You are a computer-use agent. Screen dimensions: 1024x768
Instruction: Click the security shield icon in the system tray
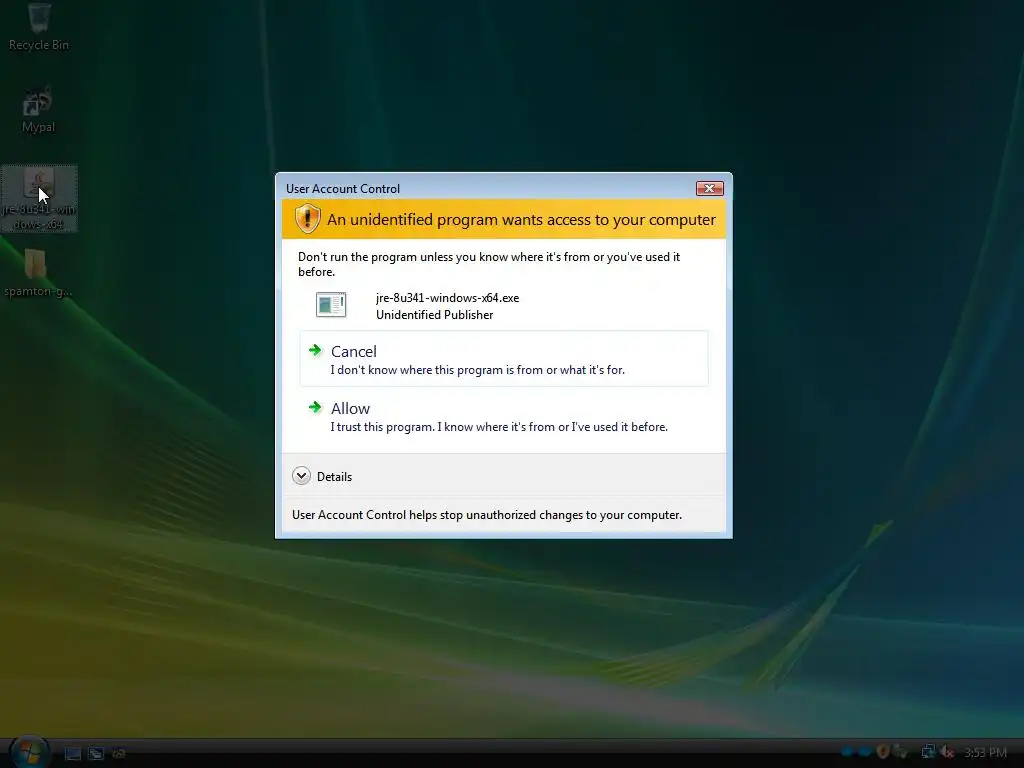click(x=882, y=752)
